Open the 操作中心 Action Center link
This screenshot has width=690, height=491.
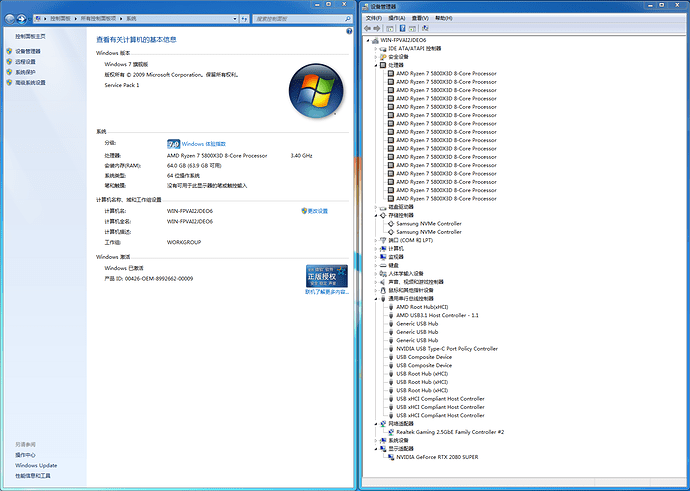(25, 455)
